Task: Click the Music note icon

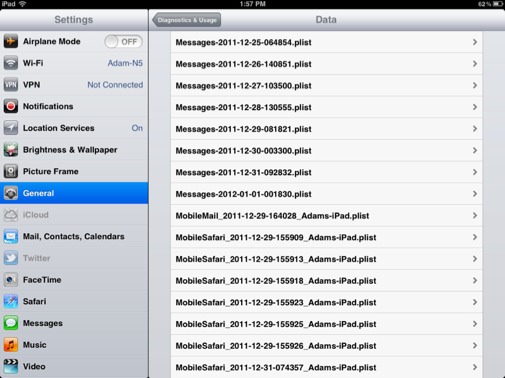Action: 11,345
